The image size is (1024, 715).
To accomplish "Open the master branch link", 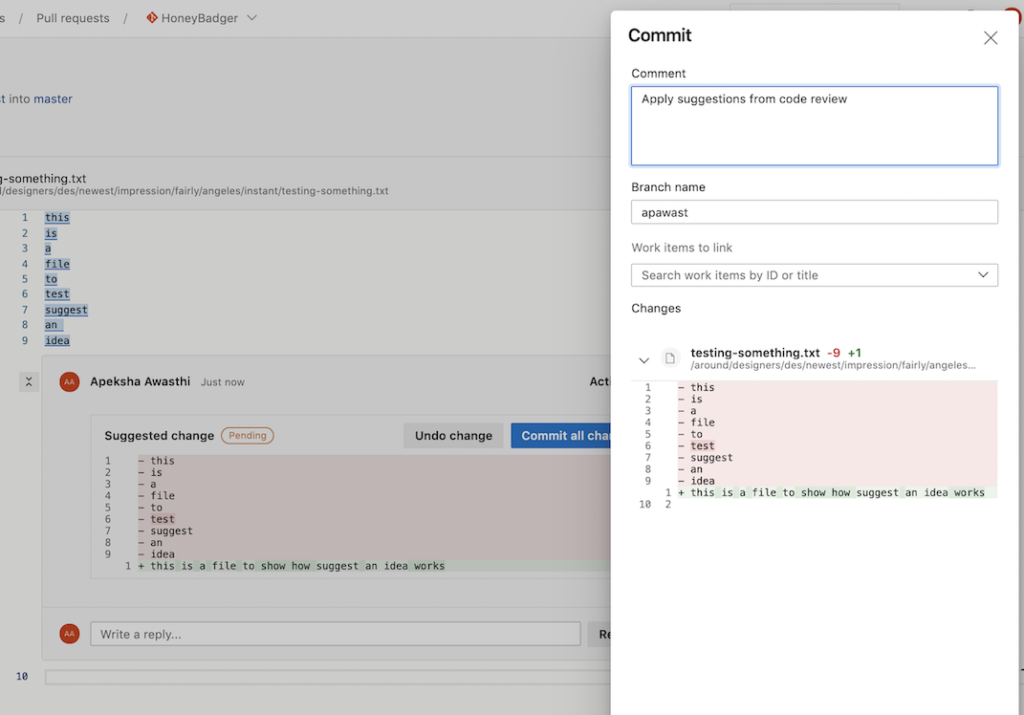I will pyautogui.click(x=53, y=99).
